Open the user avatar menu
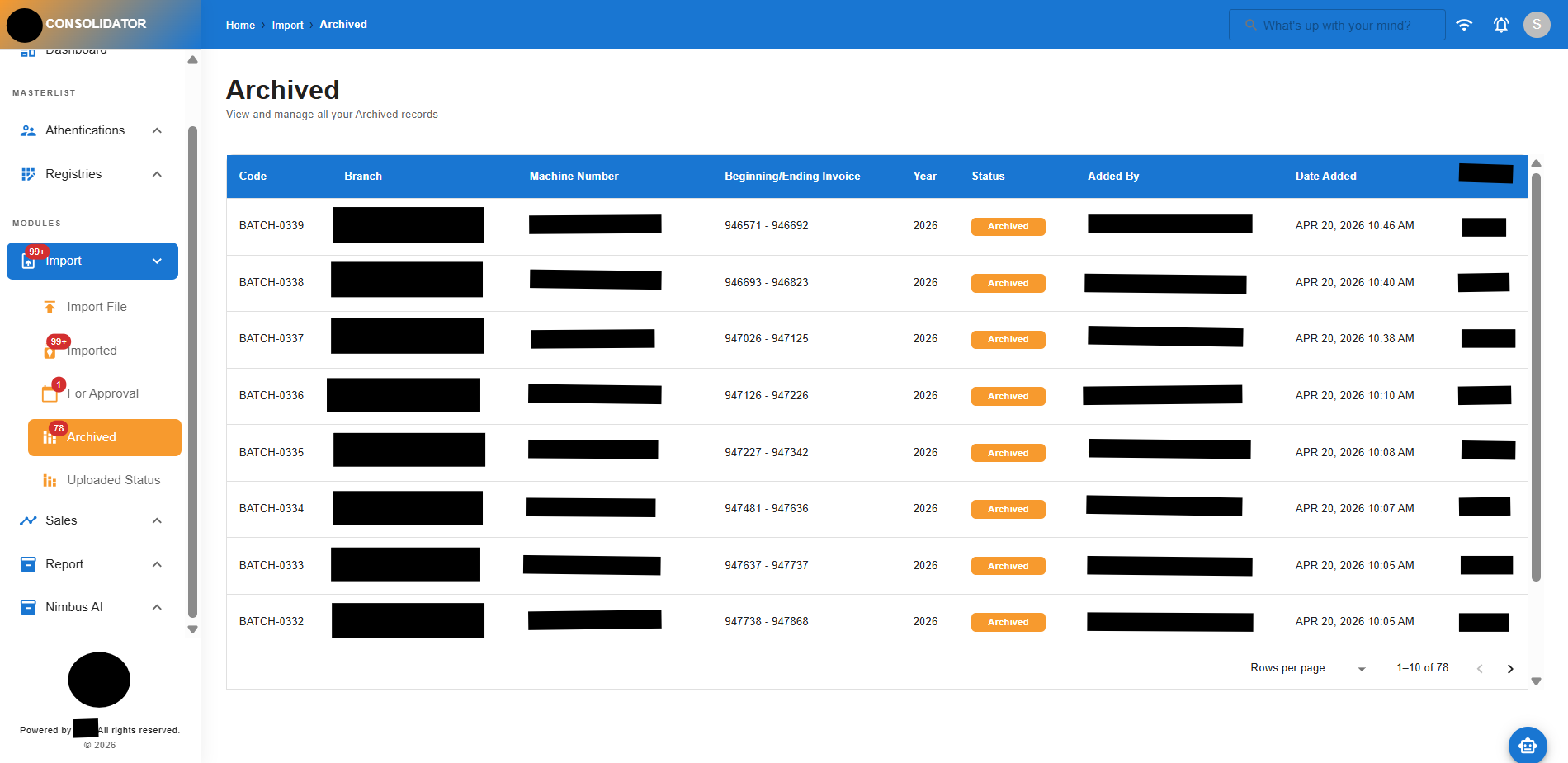The image size is (1568, 763). tap(1537, 25)
